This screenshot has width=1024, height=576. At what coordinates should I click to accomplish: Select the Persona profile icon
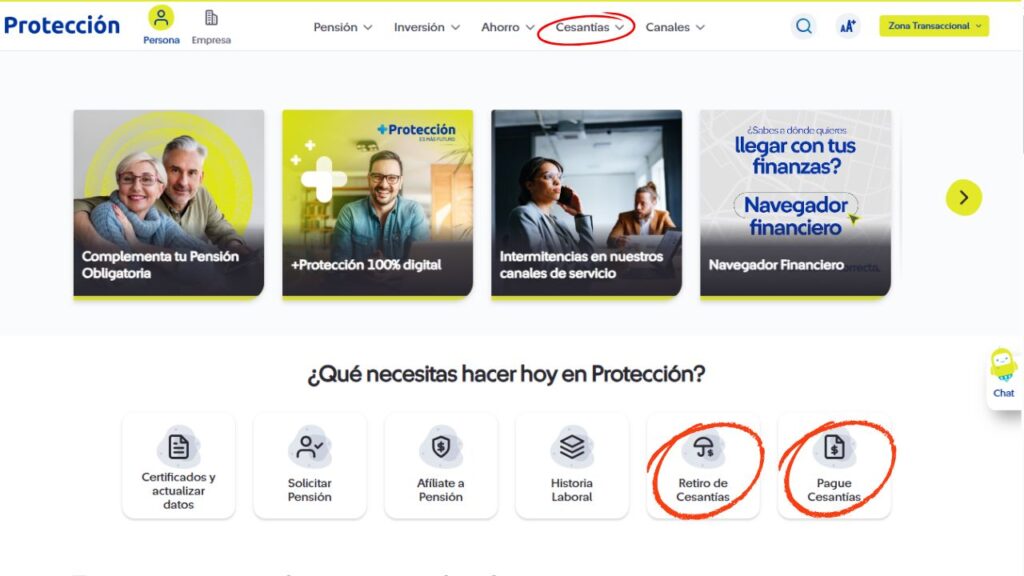point(161,18)
